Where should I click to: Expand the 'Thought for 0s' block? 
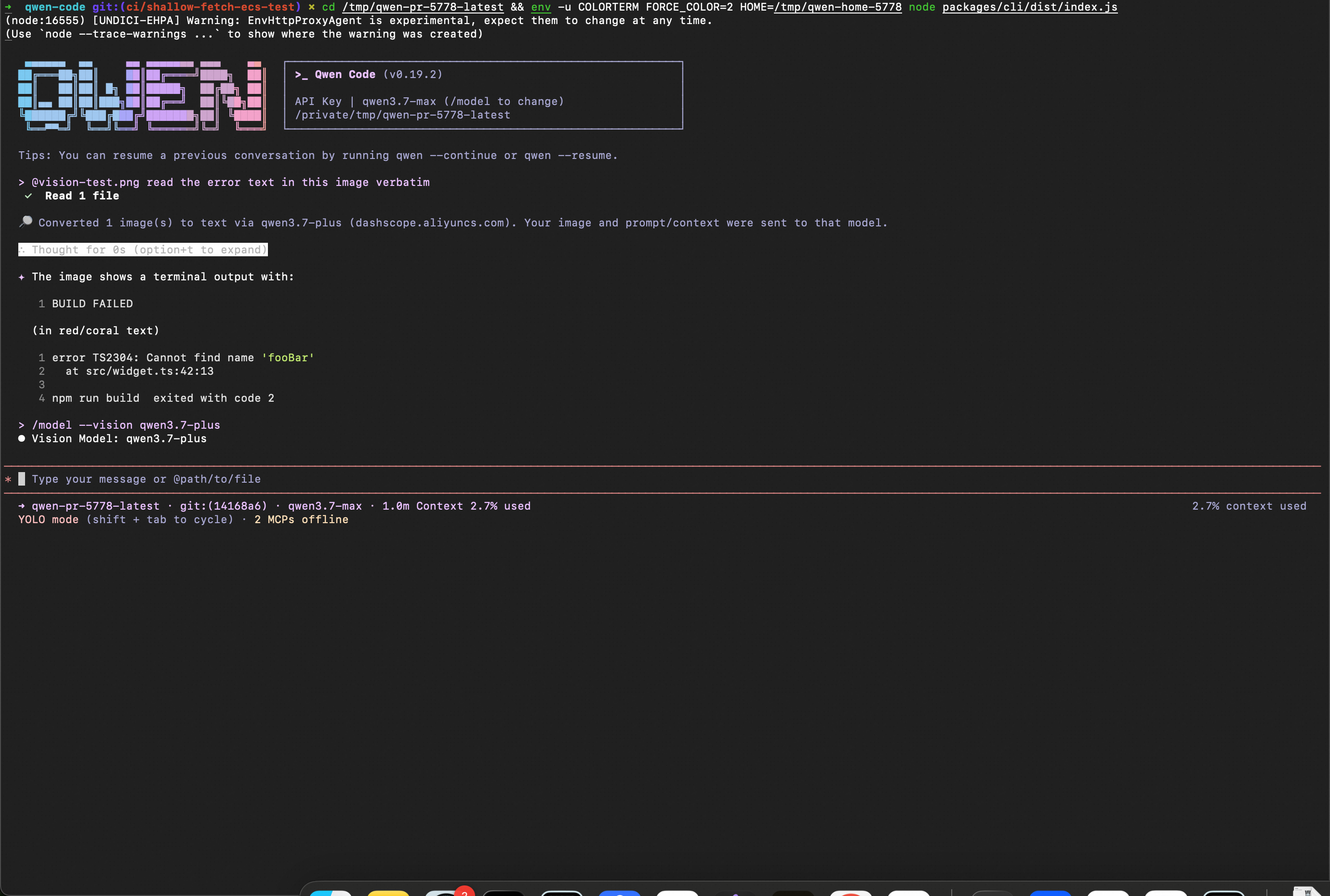point(143,250)
